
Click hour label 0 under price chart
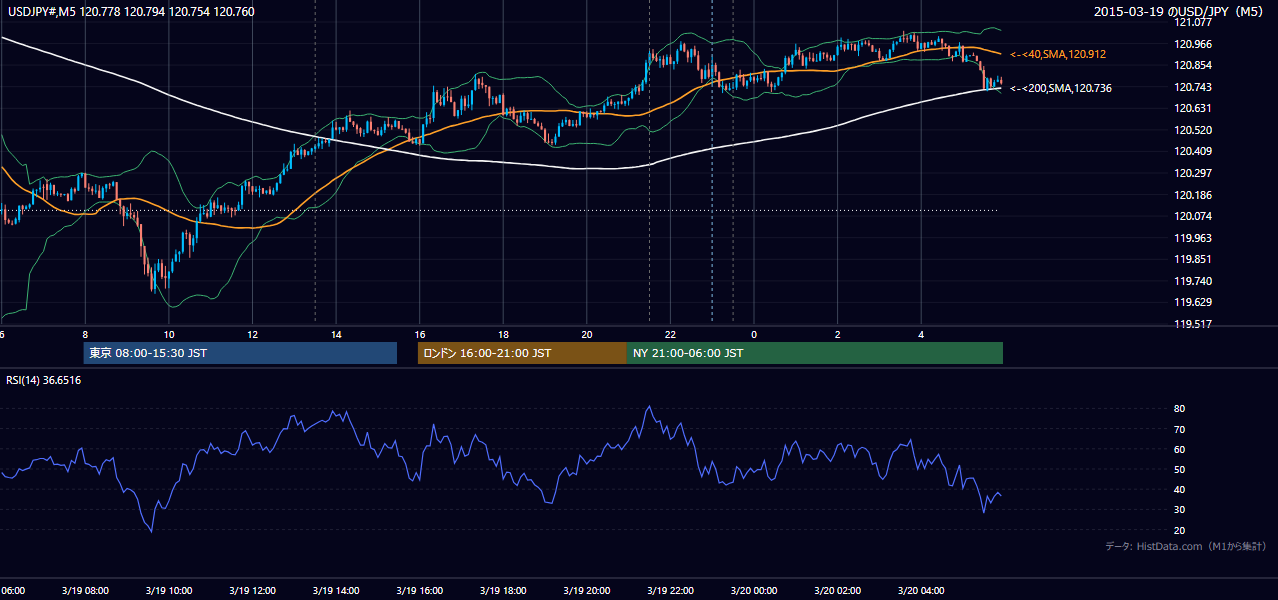754,335
